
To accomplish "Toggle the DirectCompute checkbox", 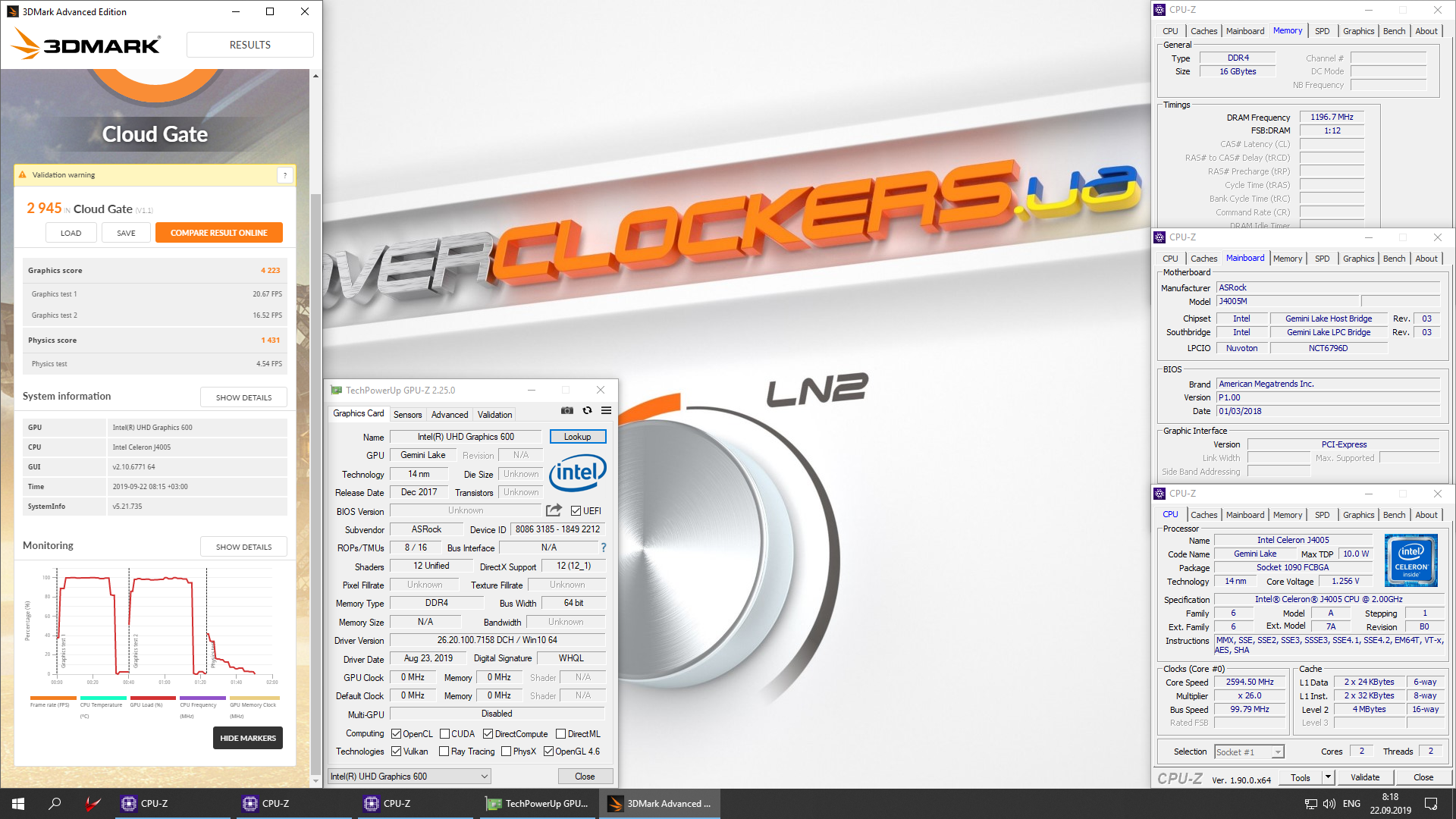I will [x=488, y=734].
